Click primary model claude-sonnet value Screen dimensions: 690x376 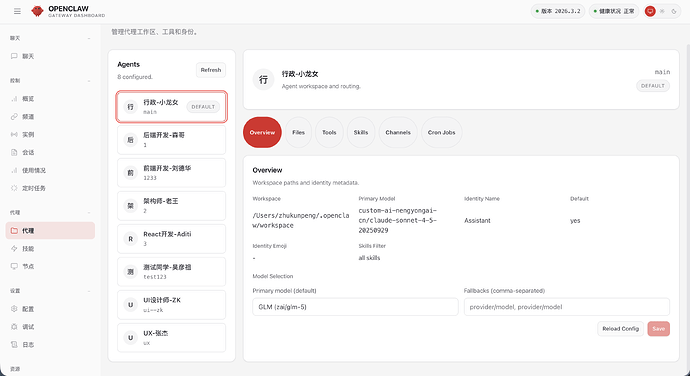coord(397,220)
